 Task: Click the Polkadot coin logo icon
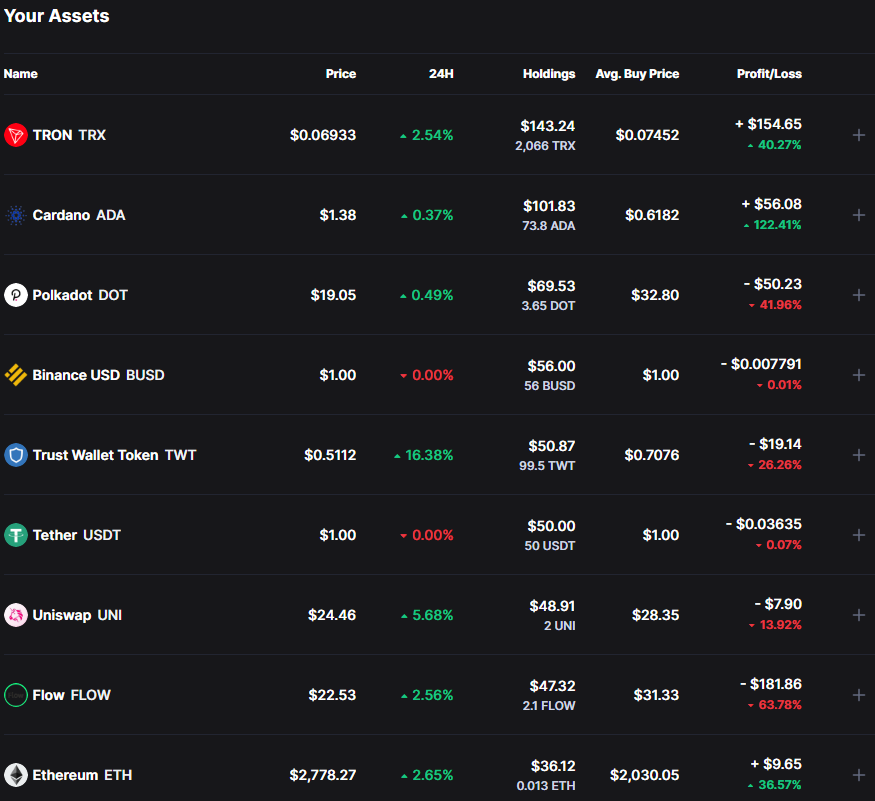point(15,295)
